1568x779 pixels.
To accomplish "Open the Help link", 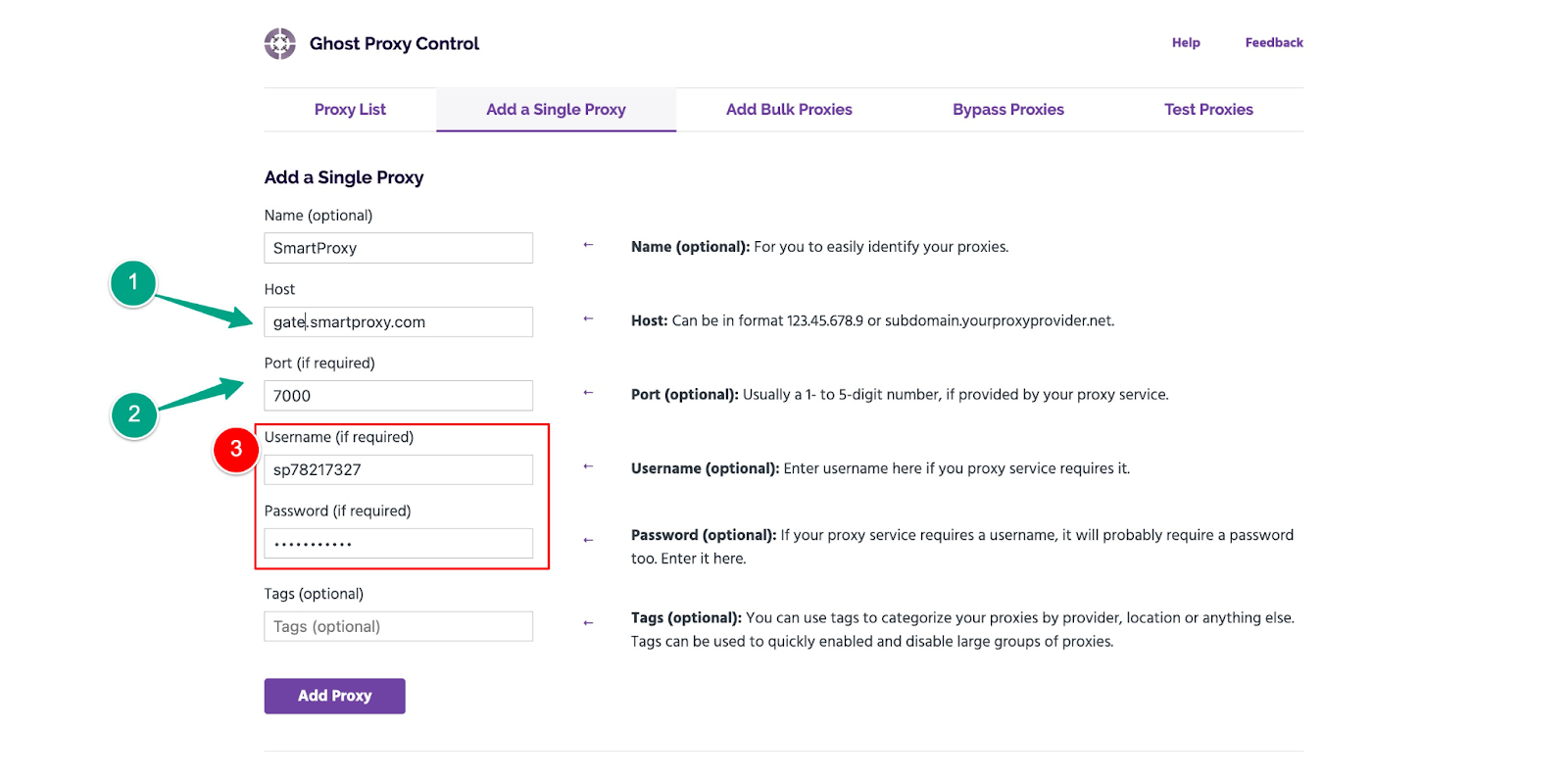I will (1186, 43).
